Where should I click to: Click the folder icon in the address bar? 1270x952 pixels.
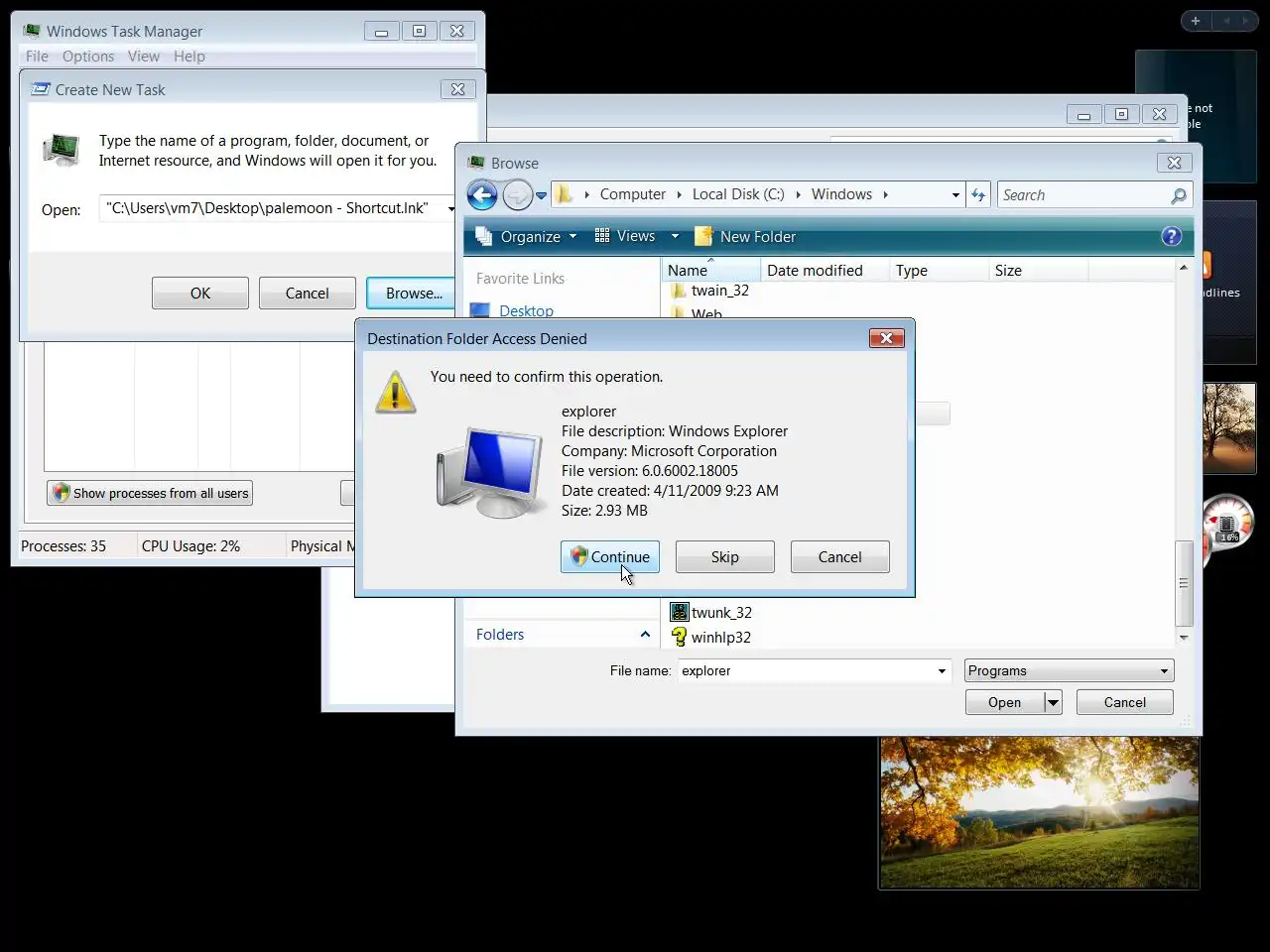pos(564,194)
